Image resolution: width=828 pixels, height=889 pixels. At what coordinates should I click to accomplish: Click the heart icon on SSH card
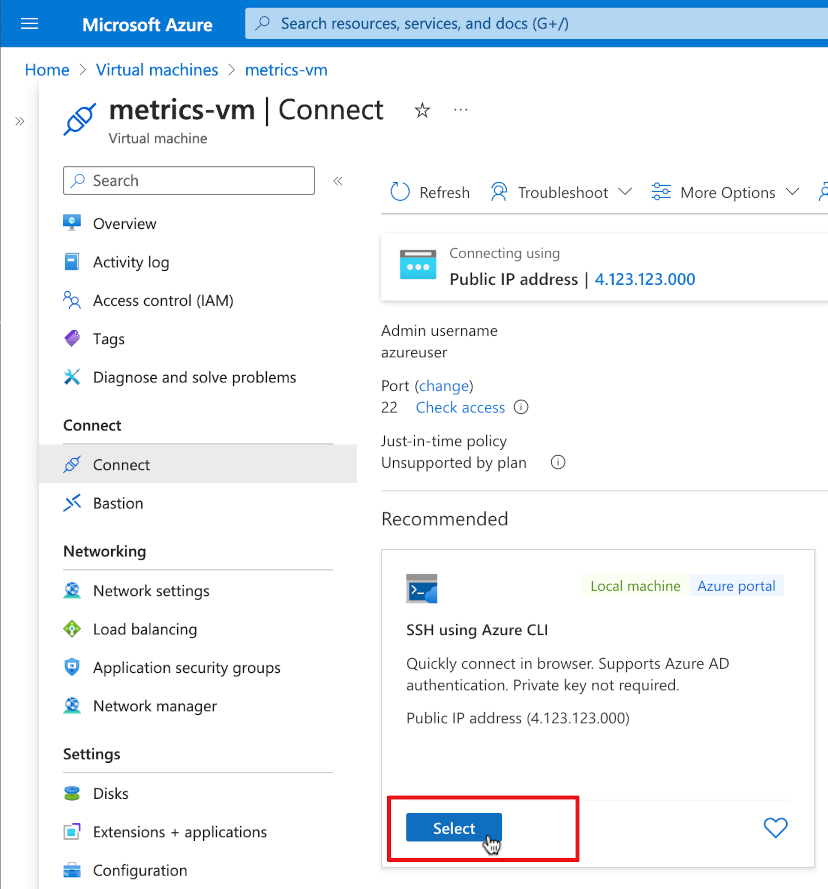click(775, 827)
